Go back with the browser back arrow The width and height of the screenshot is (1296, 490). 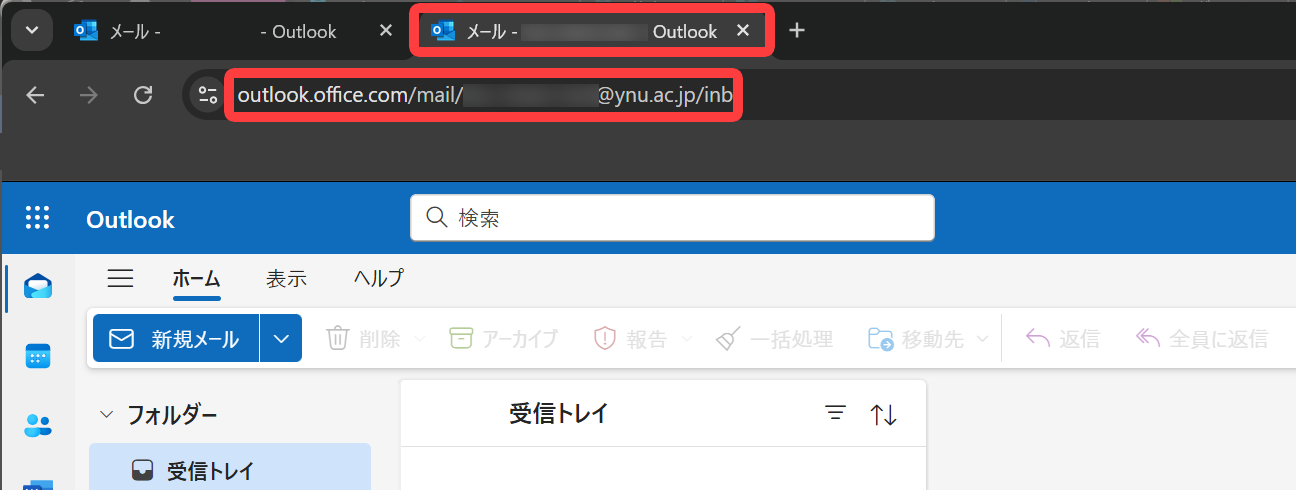coord(35,95)
